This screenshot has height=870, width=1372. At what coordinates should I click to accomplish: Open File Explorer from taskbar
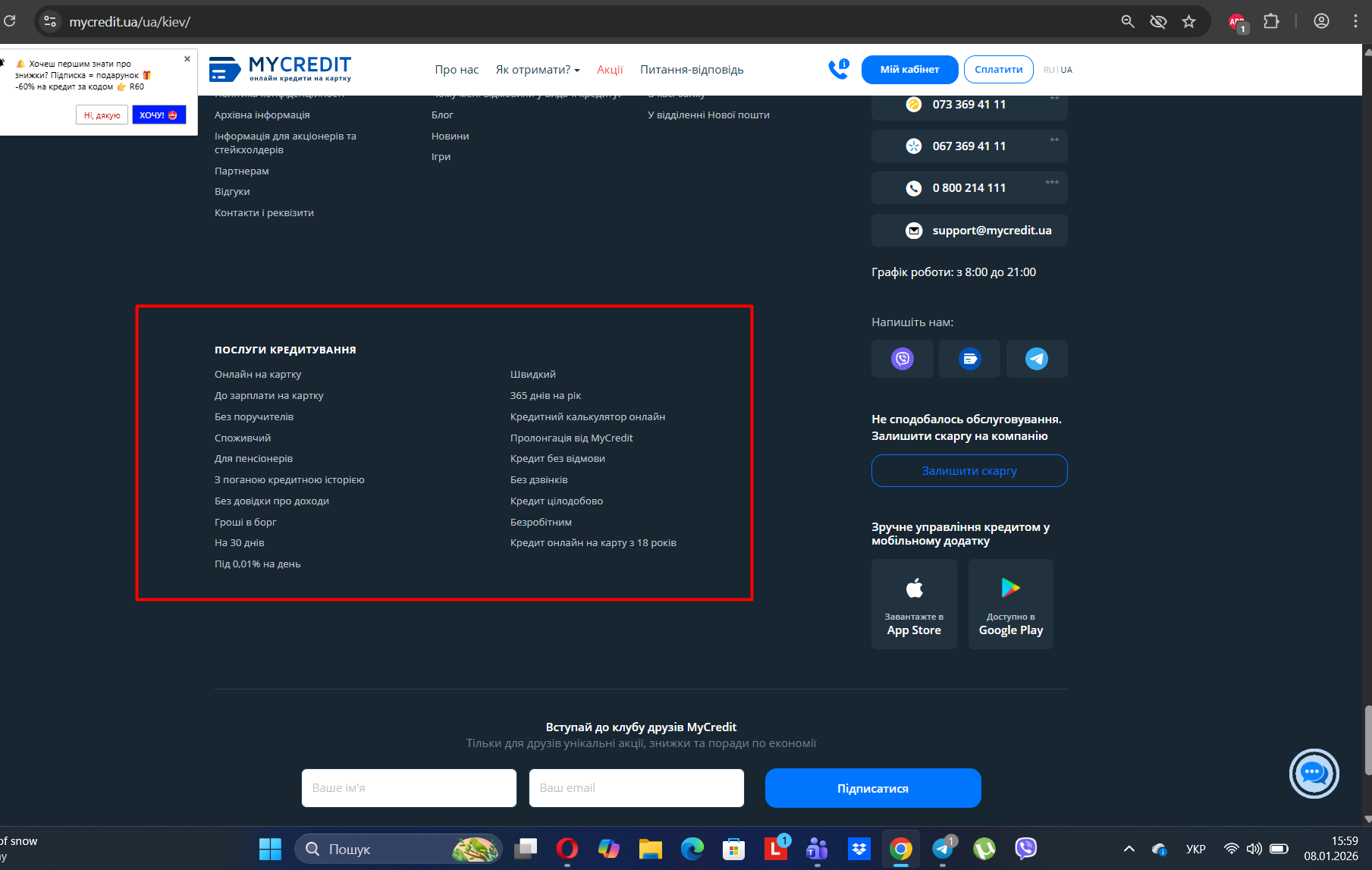(x=650, y=849)
